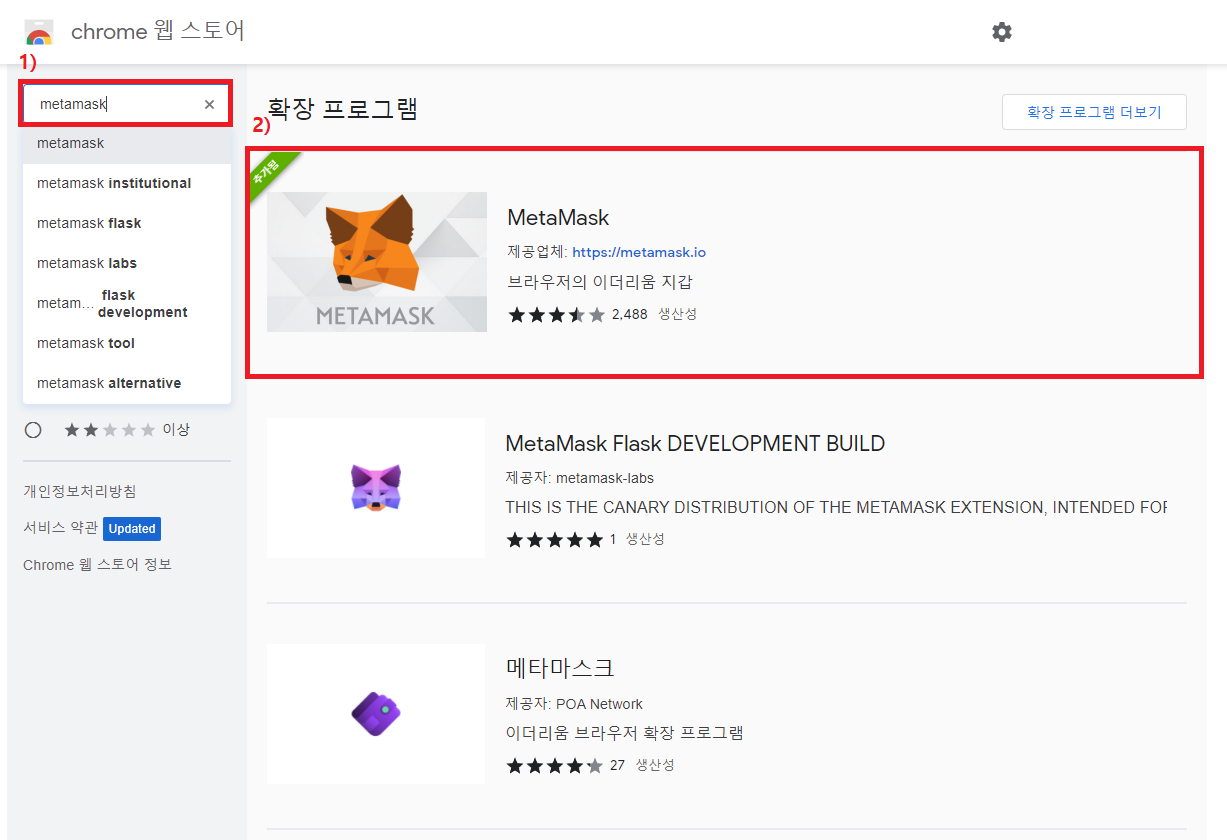
Task: Click the blue Updated badge
Action: [132, 528]
